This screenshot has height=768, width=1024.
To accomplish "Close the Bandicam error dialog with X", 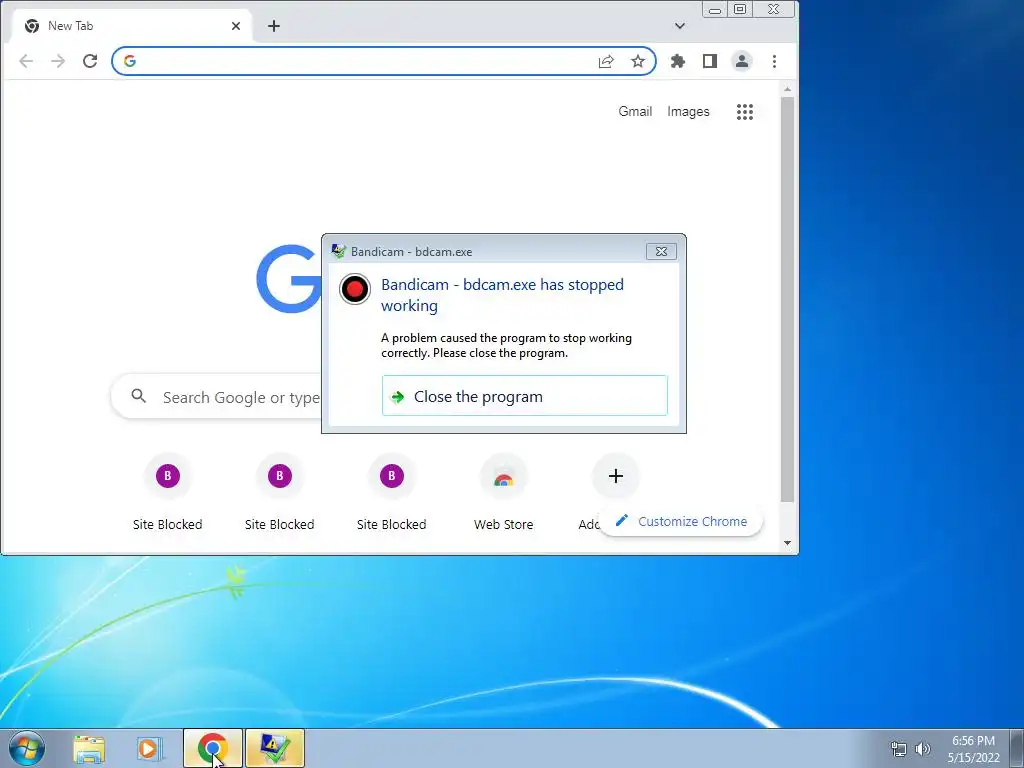I will tap(661, 251).
